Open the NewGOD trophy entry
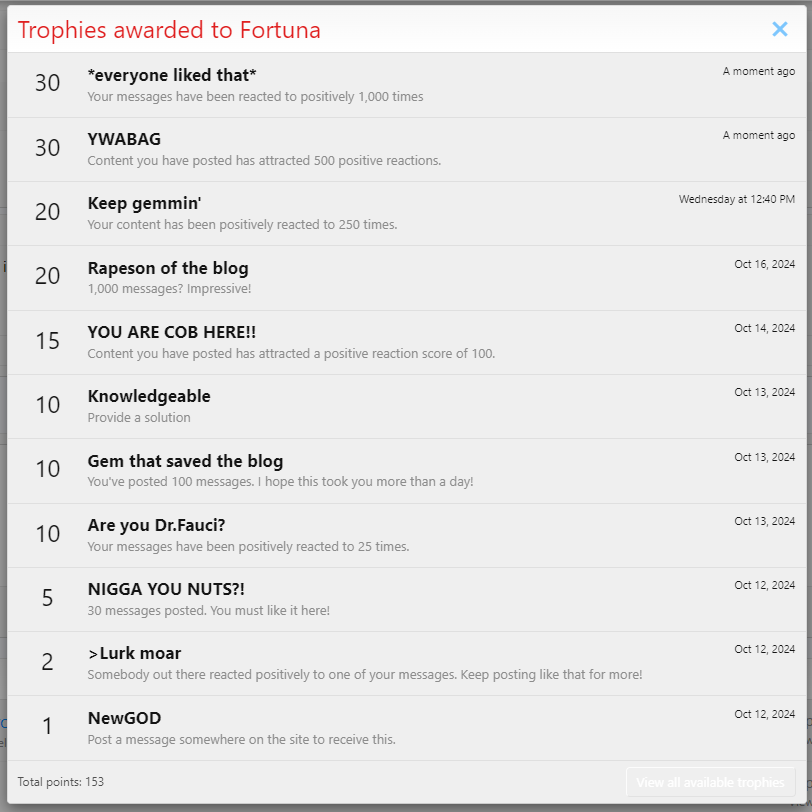 pyautogui.click(x=124, y=718)
